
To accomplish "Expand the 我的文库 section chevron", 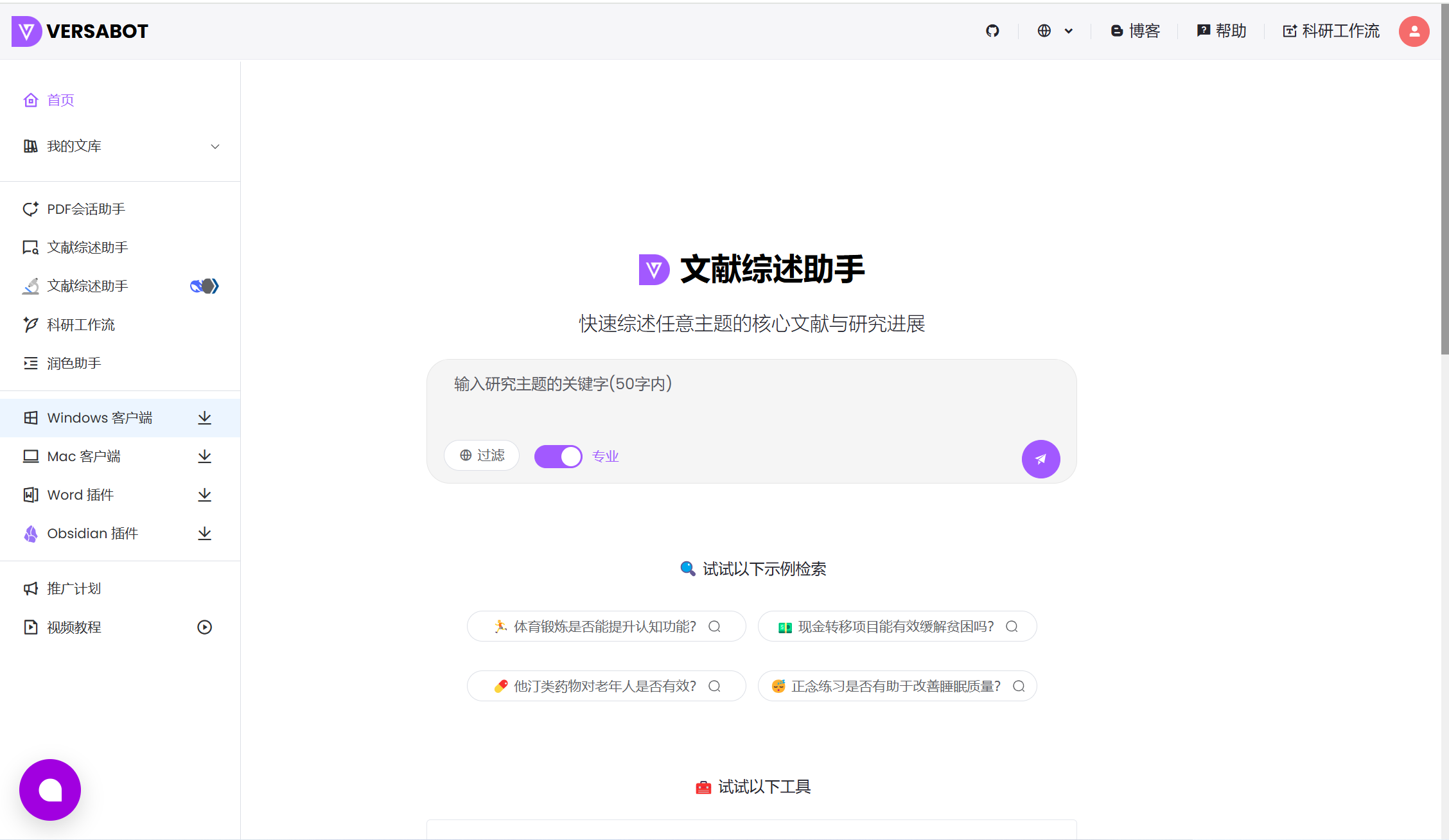I will pos(215,146).
